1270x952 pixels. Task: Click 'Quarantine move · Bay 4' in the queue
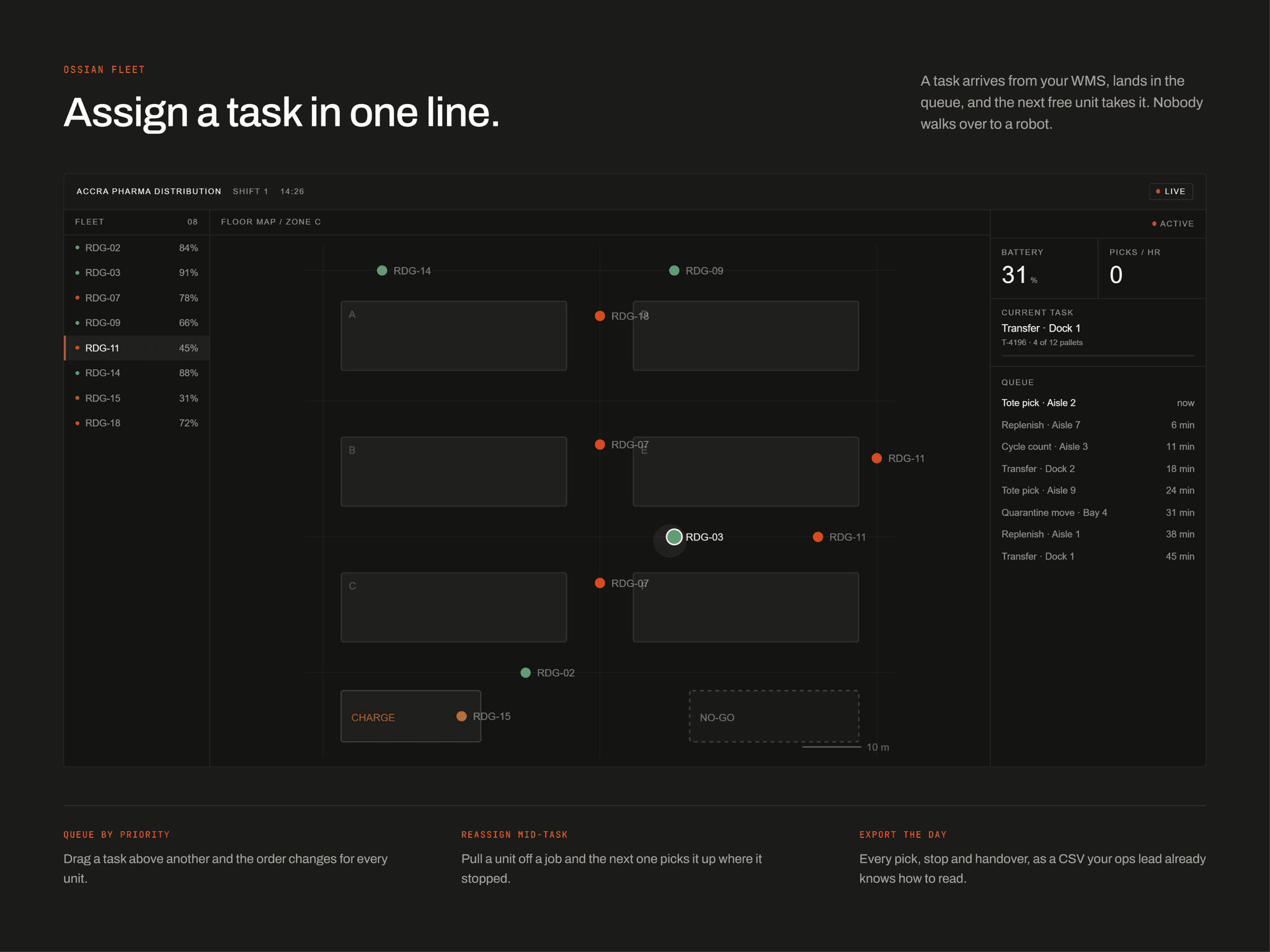click(1098, 513)
